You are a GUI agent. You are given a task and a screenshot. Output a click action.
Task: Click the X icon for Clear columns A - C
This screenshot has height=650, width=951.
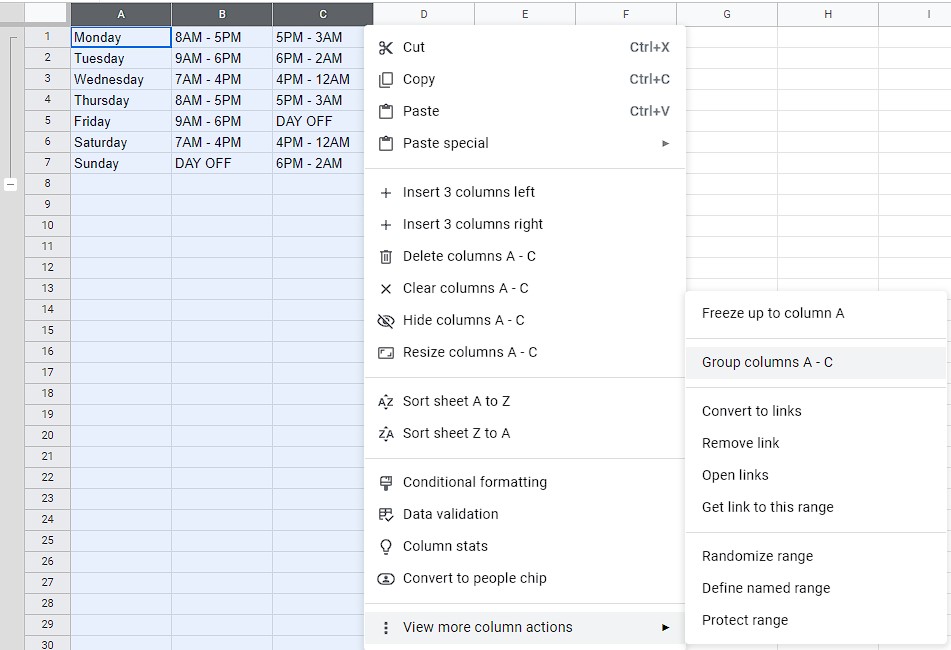click(386, 289)
